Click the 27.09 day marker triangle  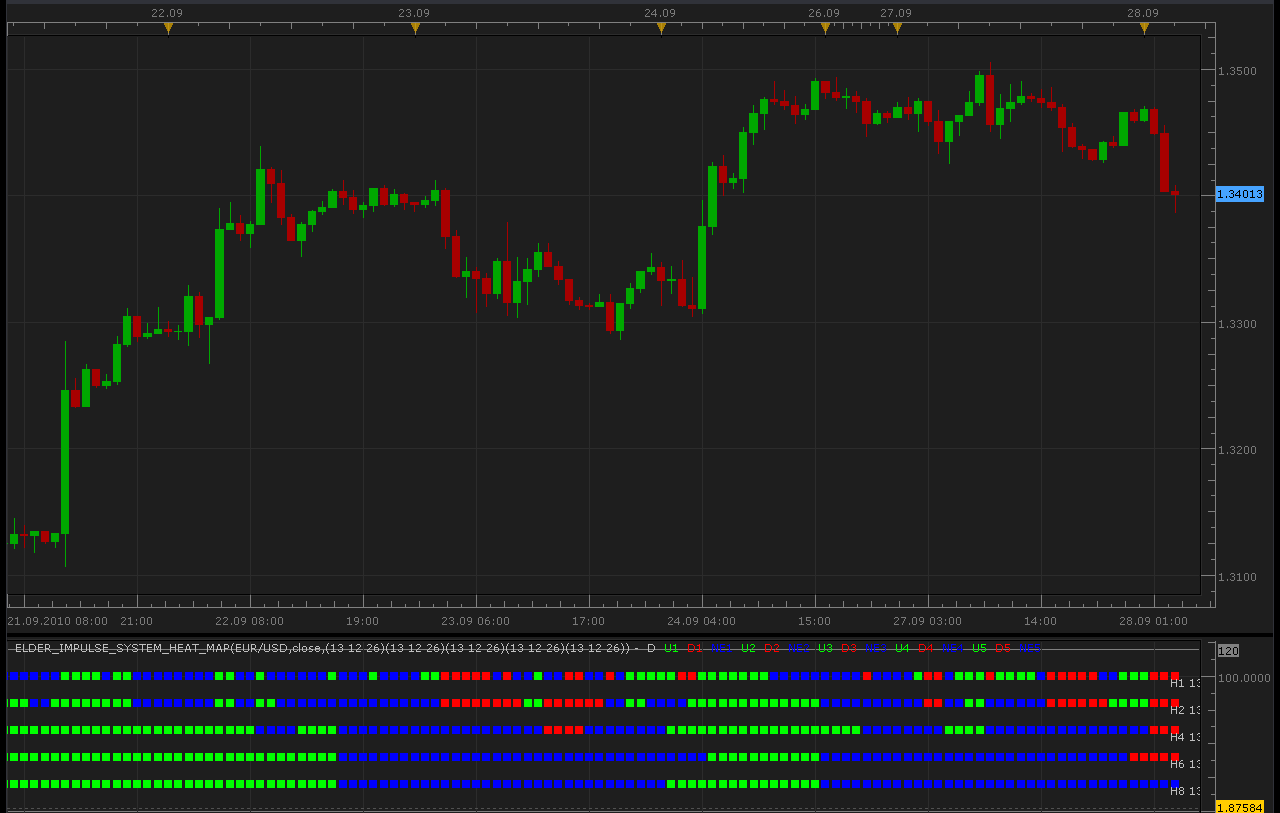(x=897, y=29)
